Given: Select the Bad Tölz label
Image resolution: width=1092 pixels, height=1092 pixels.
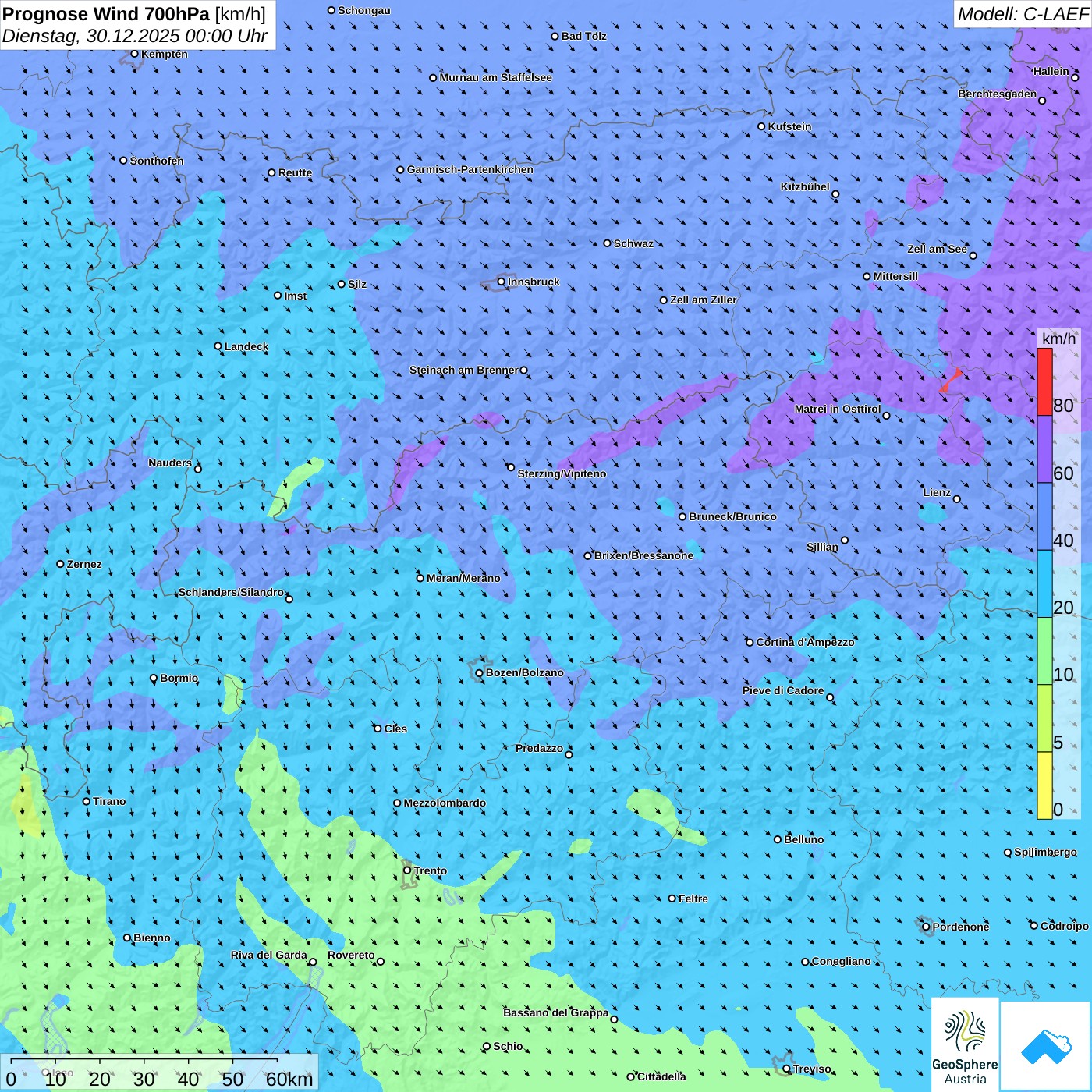Looking at the screenshot, I should coord(583,36).
